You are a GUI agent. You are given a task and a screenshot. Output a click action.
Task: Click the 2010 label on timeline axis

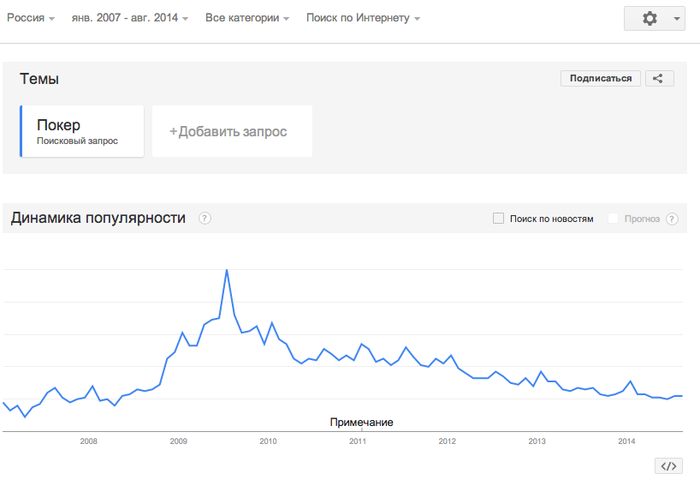click(268, 441)
